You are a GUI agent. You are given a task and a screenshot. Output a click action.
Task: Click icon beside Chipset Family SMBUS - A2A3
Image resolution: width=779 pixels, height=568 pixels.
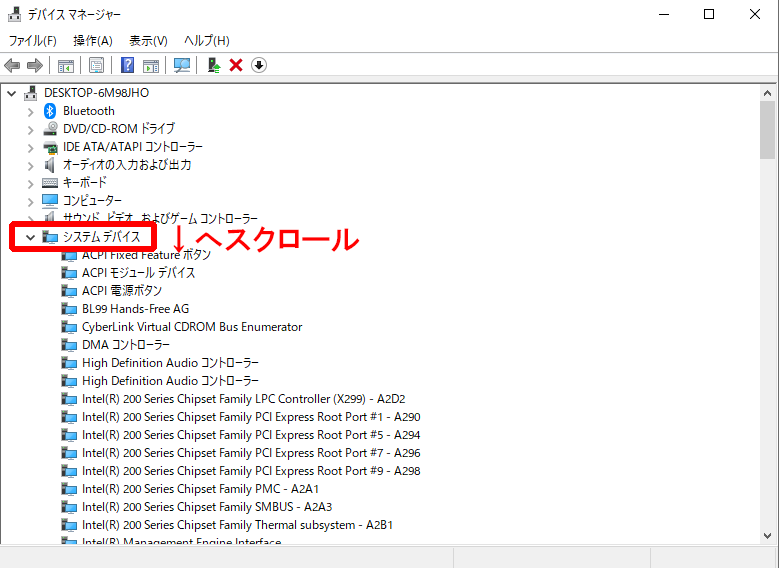69,507
